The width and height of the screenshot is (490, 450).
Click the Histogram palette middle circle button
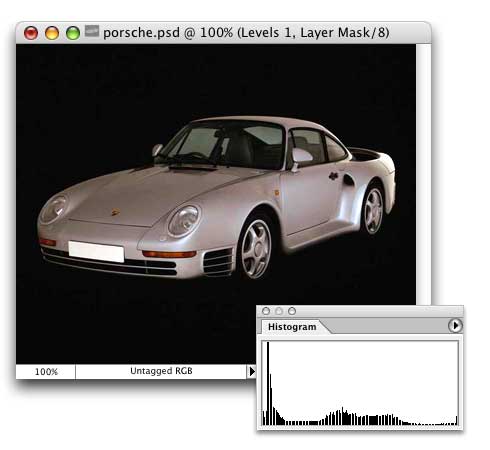point(279,311)
